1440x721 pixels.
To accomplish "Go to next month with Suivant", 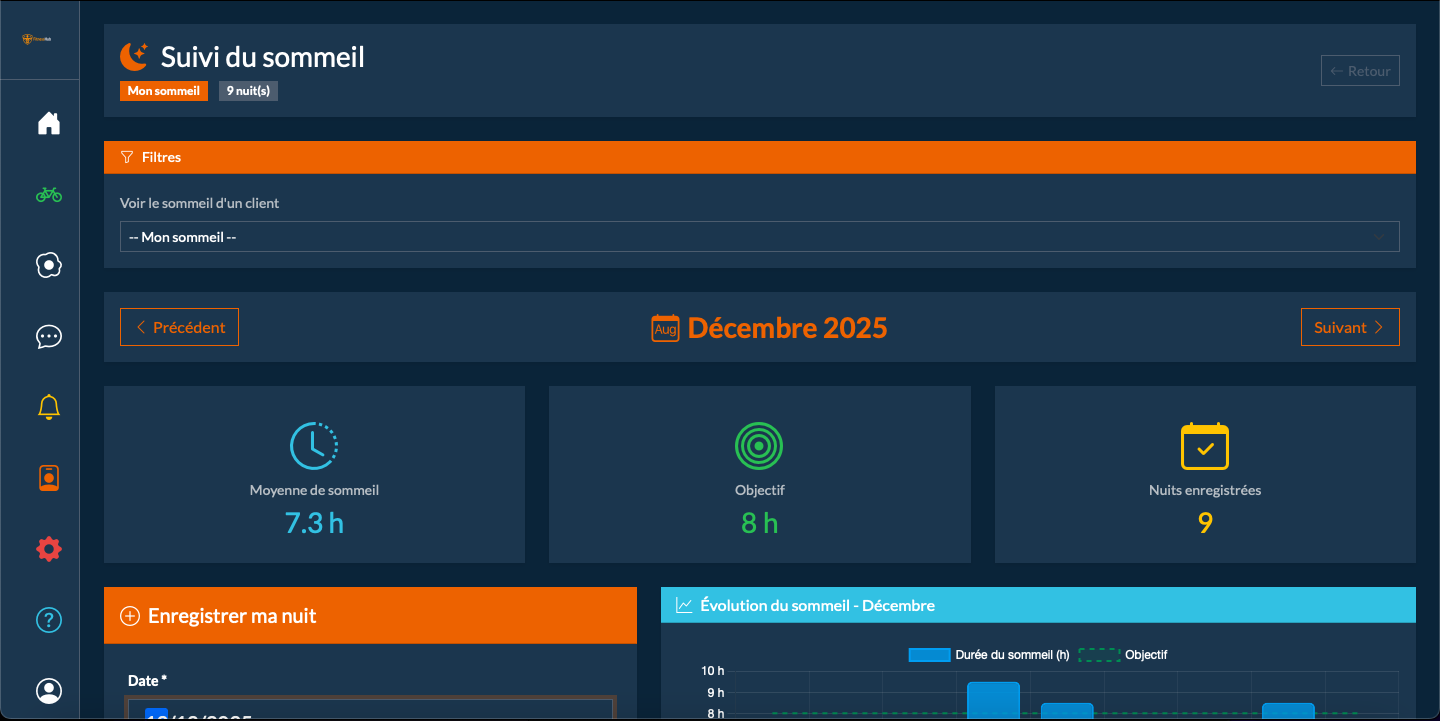I will point(1349,327).
